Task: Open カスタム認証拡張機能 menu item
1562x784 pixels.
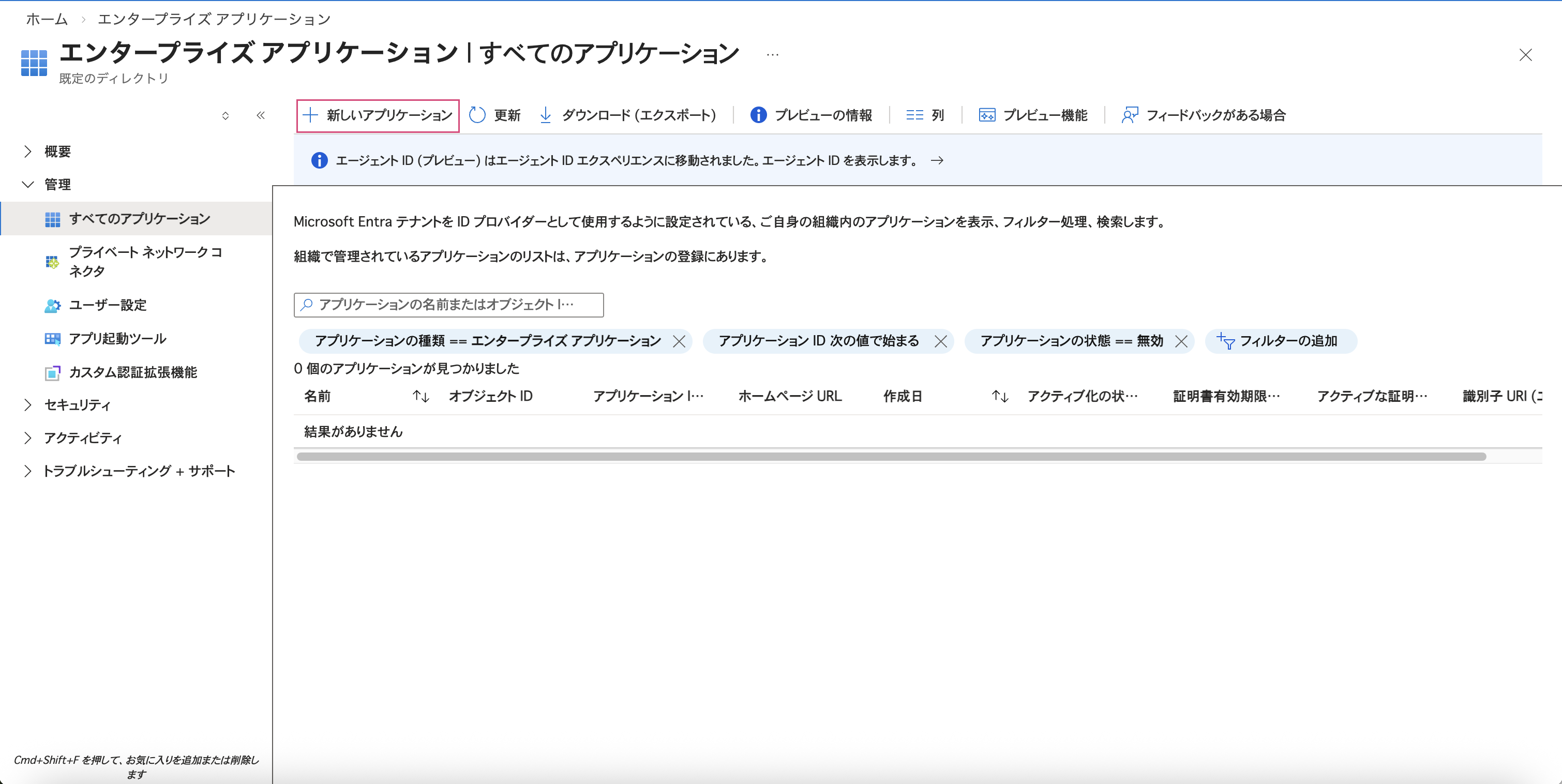Action: [x=132, y=372]
